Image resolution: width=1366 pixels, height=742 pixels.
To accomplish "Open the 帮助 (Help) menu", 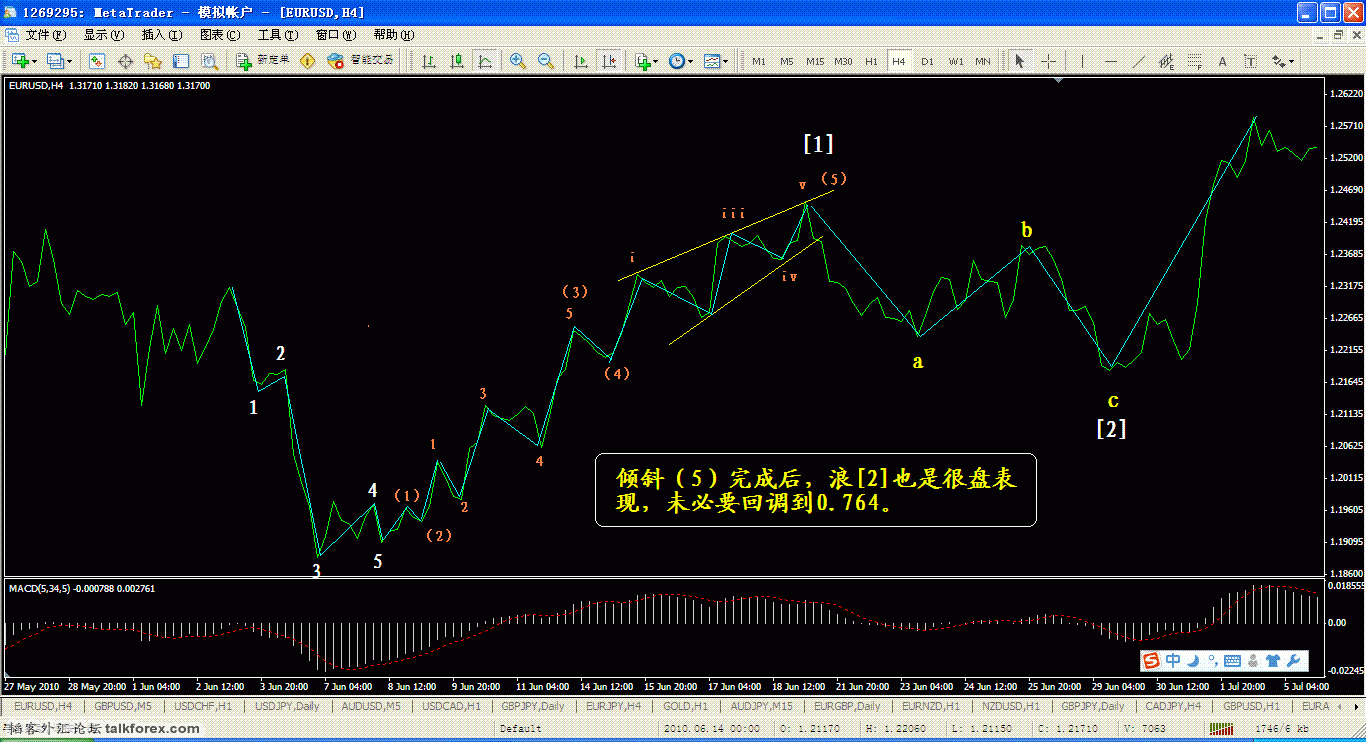I will pos(393,35).
